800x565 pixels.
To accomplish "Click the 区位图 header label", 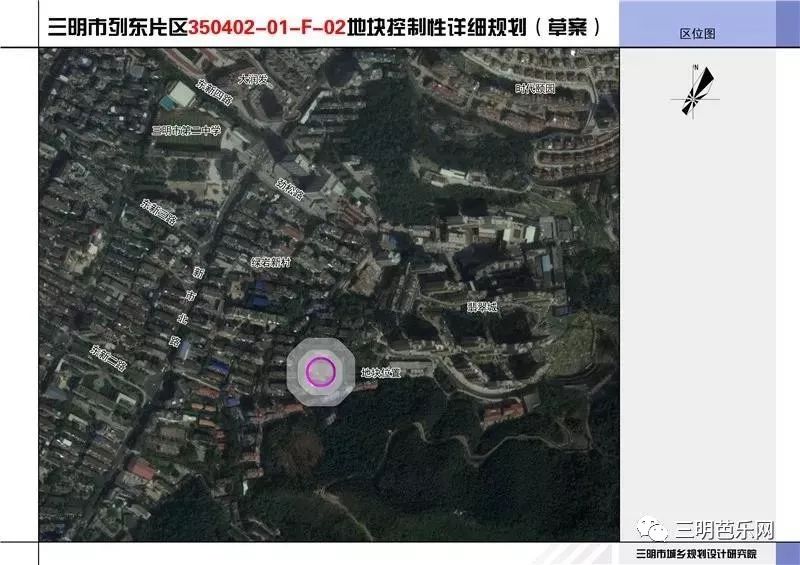I will [x=697, y=34].
